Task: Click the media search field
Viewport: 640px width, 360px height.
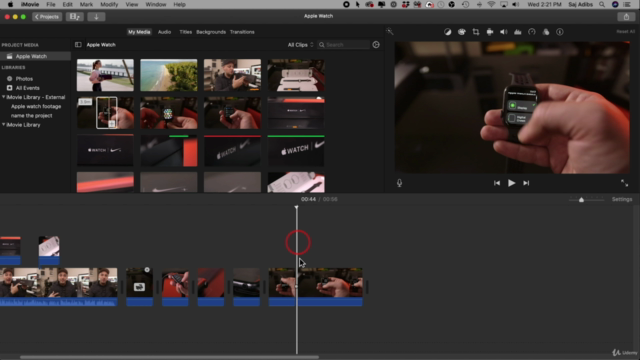Action: (x=344, y=45)
